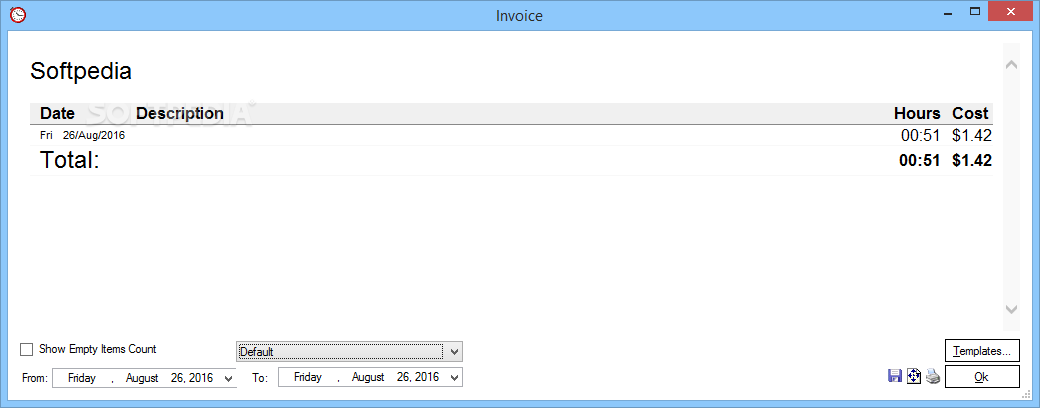Click the 26/Aug/2016 date entry
The width and height of the screenshot is (1040, 408).
click(x=94, y=135)
